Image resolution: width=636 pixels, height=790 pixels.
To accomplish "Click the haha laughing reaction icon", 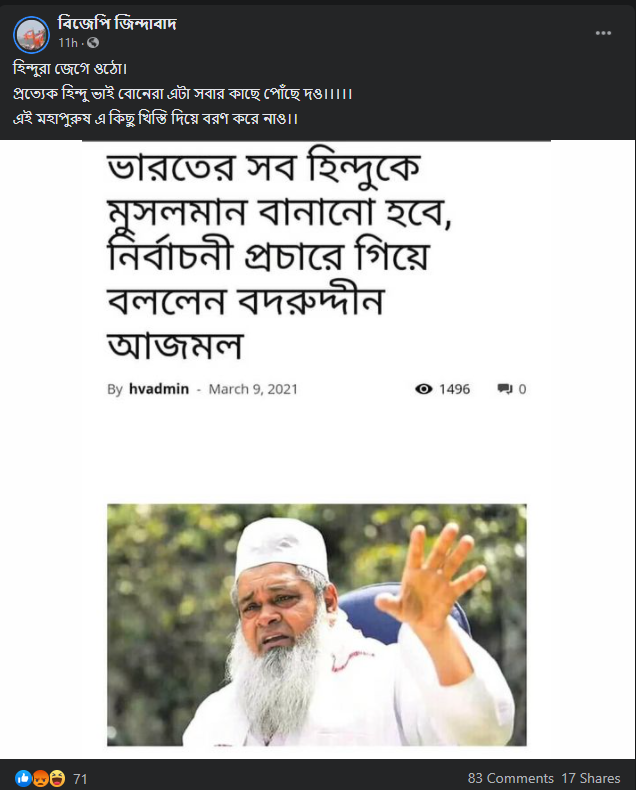I will tap(57, 778).
